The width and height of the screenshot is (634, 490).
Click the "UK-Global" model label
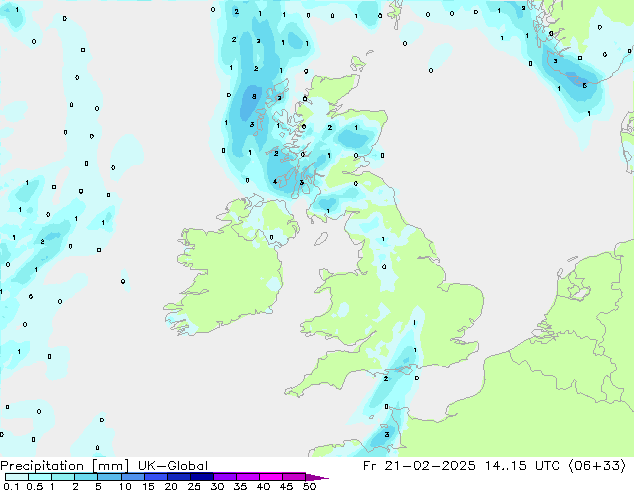173,466
